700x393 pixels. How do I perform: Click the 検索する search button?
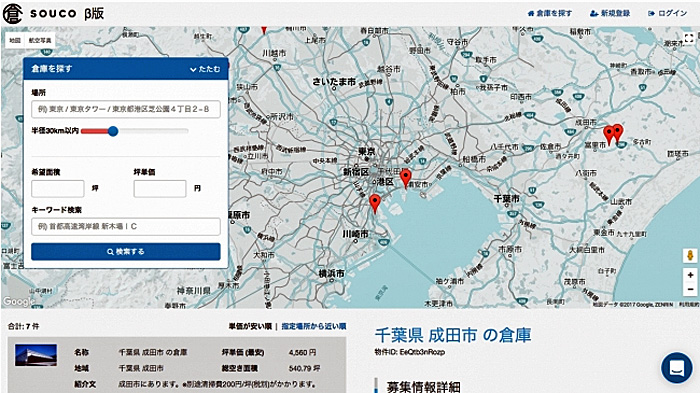pyautogui.click(x=126, y=251)
